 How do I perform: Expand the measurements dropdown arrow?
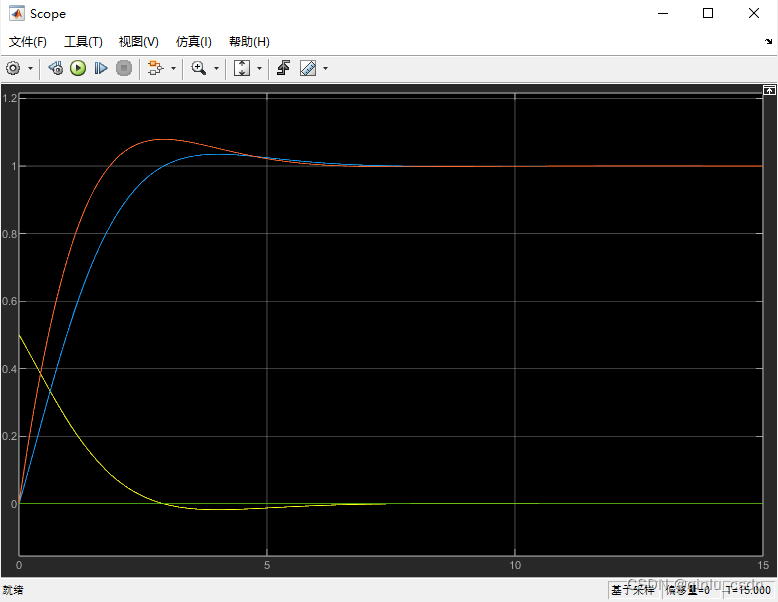coord(325,68)
